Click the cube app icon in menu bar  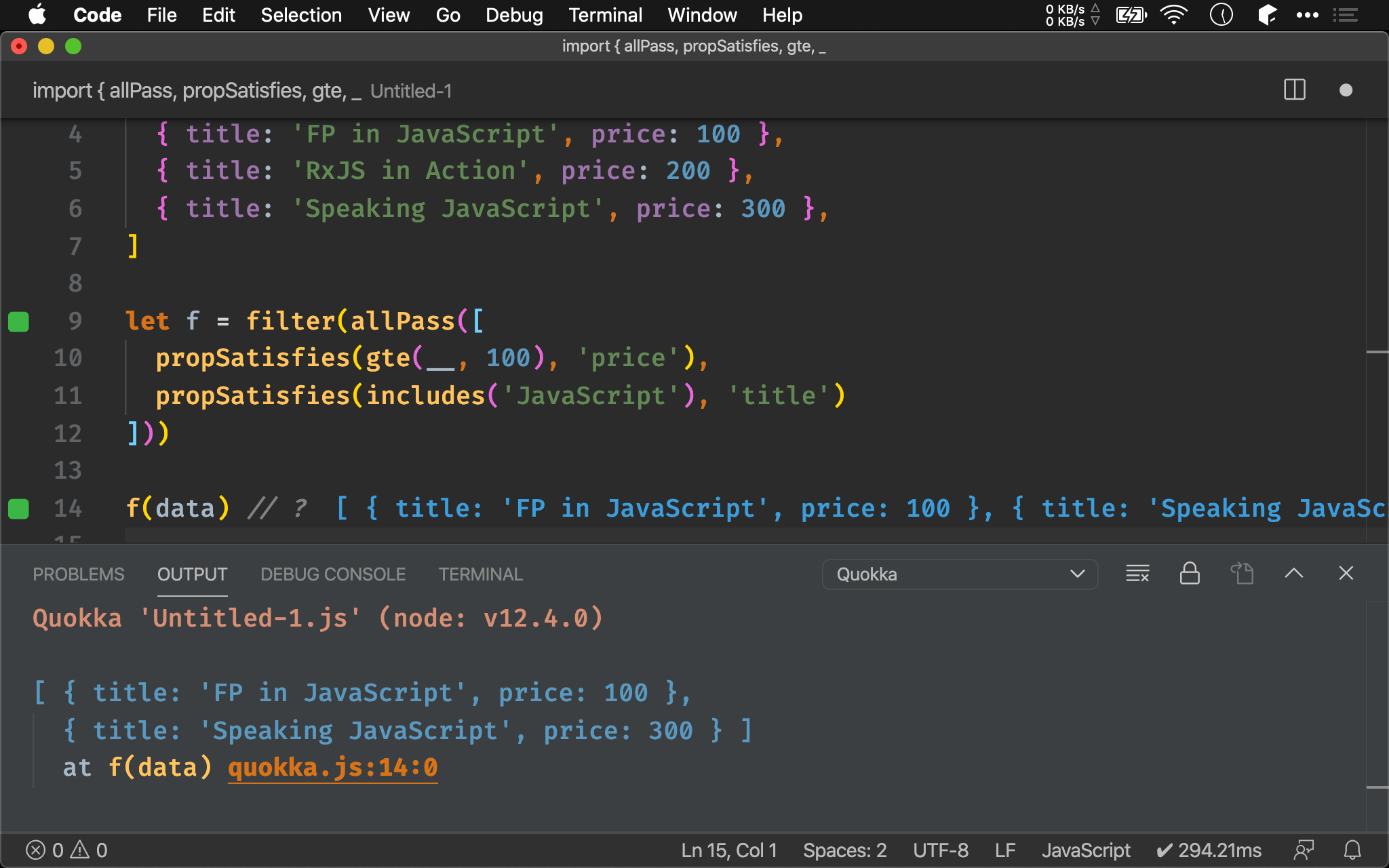coord(1267,15)
